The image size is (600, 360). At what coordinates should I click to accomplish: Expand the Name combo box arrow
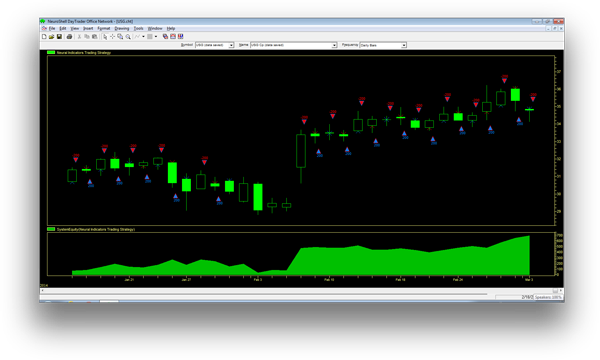click(334, 45)
